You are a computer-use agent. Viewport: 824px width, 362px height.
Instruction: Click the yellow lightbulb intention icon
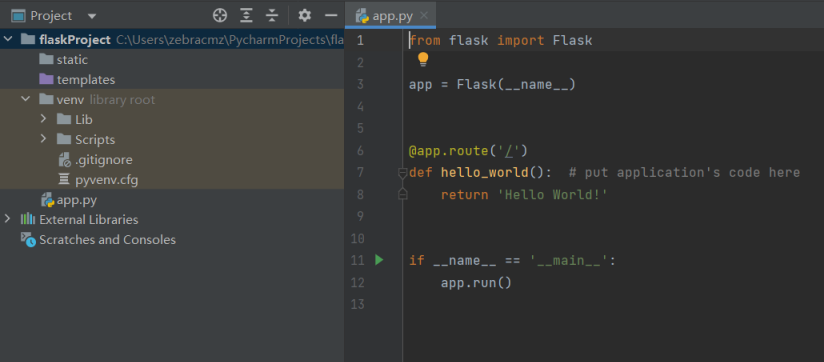pyautogui.click(x=423, y=60)
